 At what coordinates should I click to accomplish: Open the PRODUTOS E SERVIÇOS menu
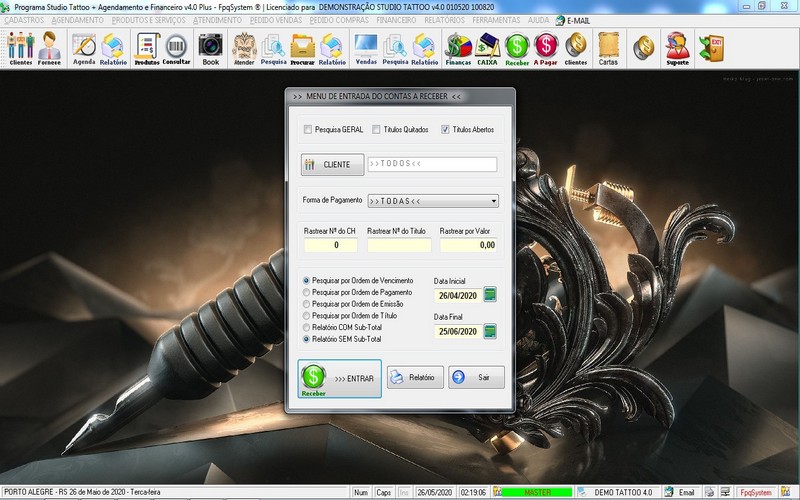148,20
